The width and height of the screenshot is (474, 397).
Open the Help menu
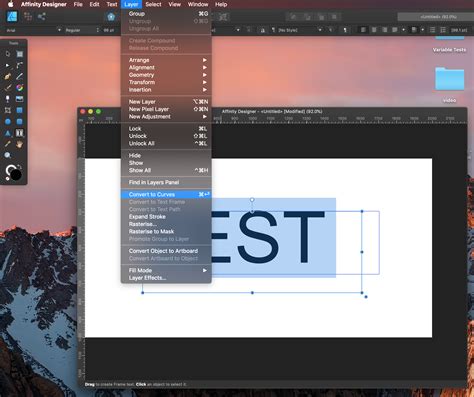click(x=221, y=4)
